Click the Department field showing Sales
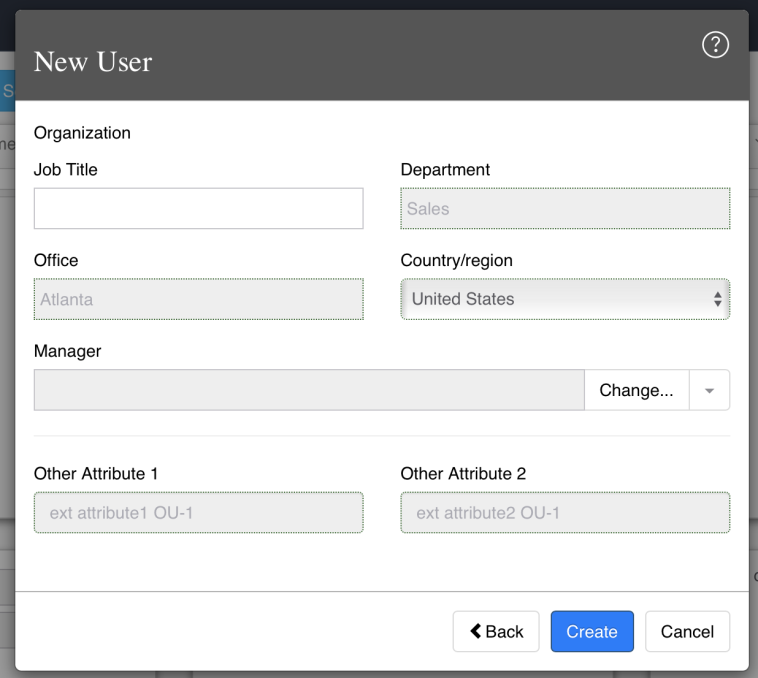 click(565, 208)
